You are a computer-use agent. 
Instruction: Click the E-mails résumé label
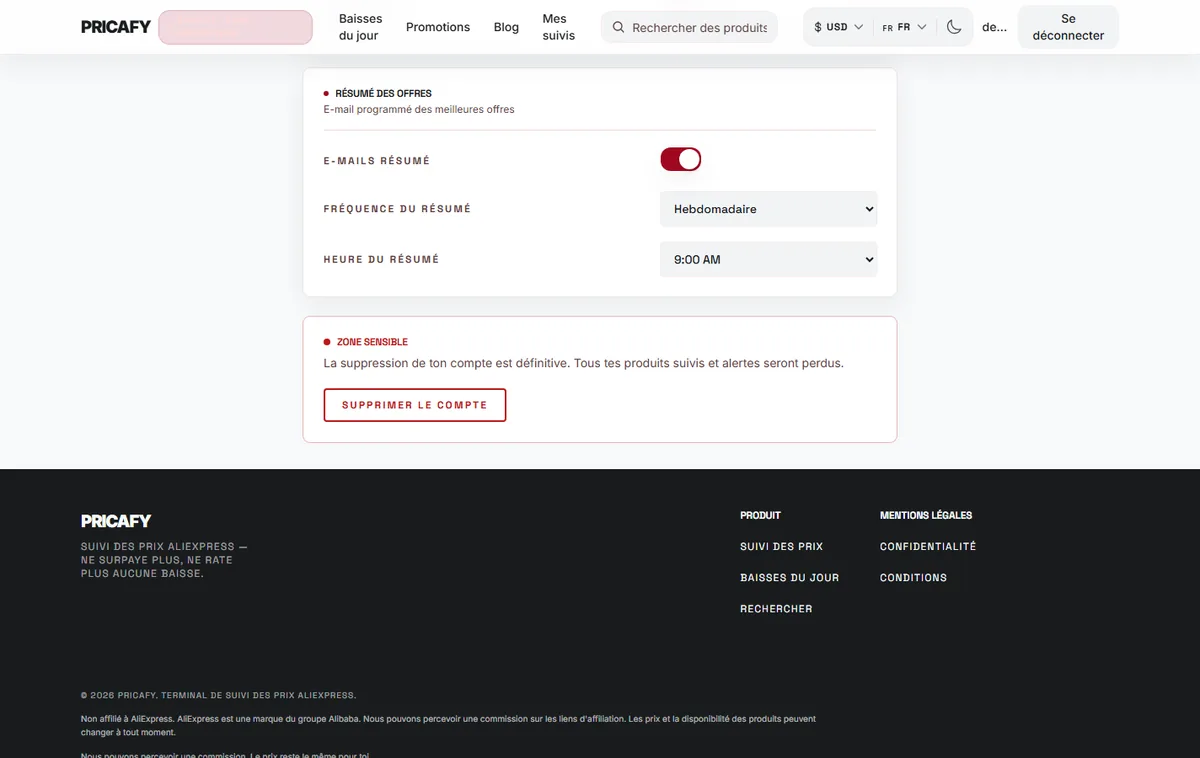click(x=377, y=160)
